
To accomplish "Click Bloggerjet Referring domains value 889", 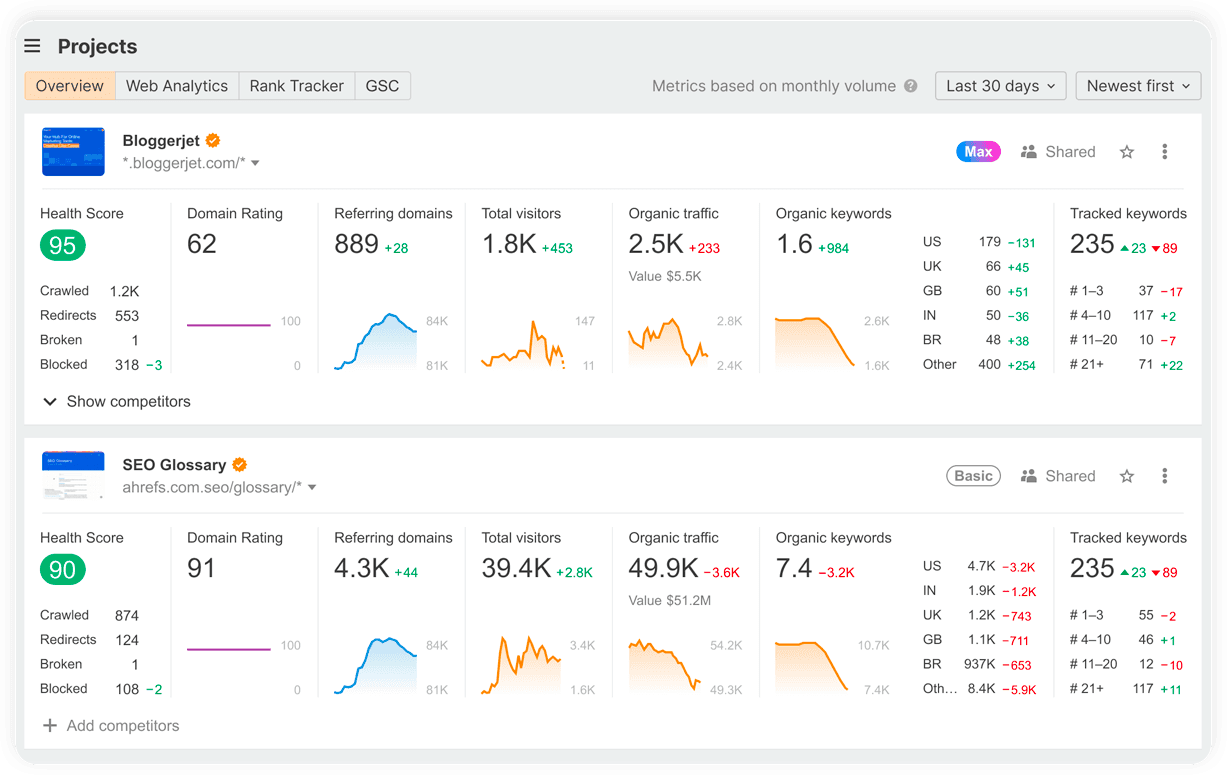I will tap(357, 244).
